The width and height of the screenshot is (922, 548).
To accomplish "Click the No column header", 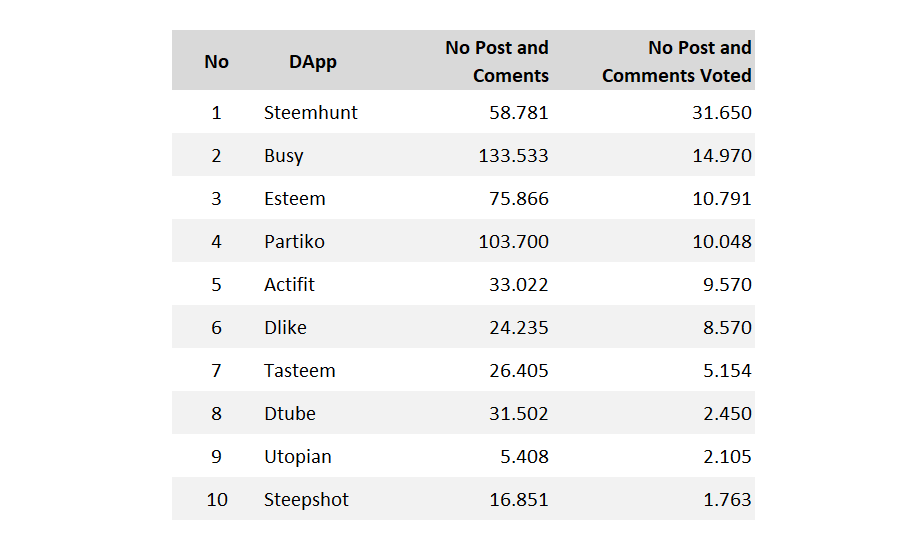I will coord(216,62).
